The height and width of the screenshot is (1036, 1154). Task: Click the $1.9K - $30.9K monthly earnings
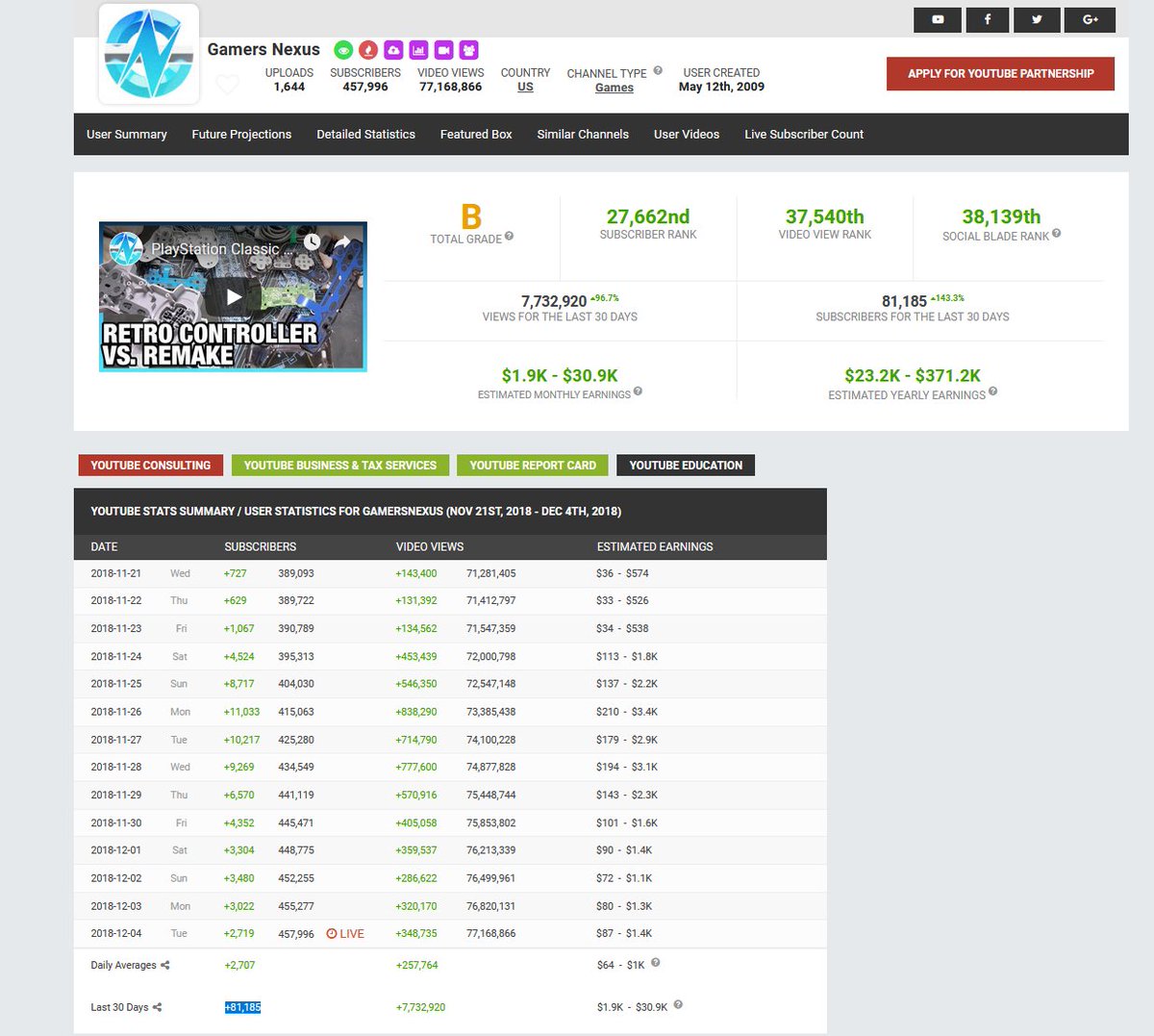point(560,376)
